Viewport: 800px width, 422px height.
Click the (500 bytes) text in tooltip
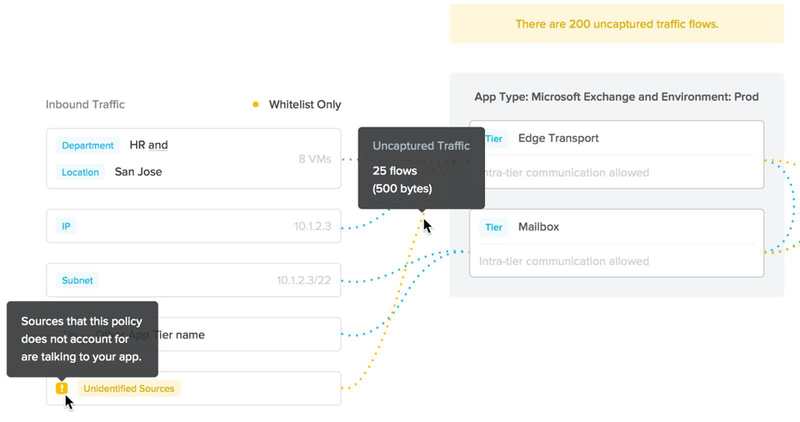[402, 189]
